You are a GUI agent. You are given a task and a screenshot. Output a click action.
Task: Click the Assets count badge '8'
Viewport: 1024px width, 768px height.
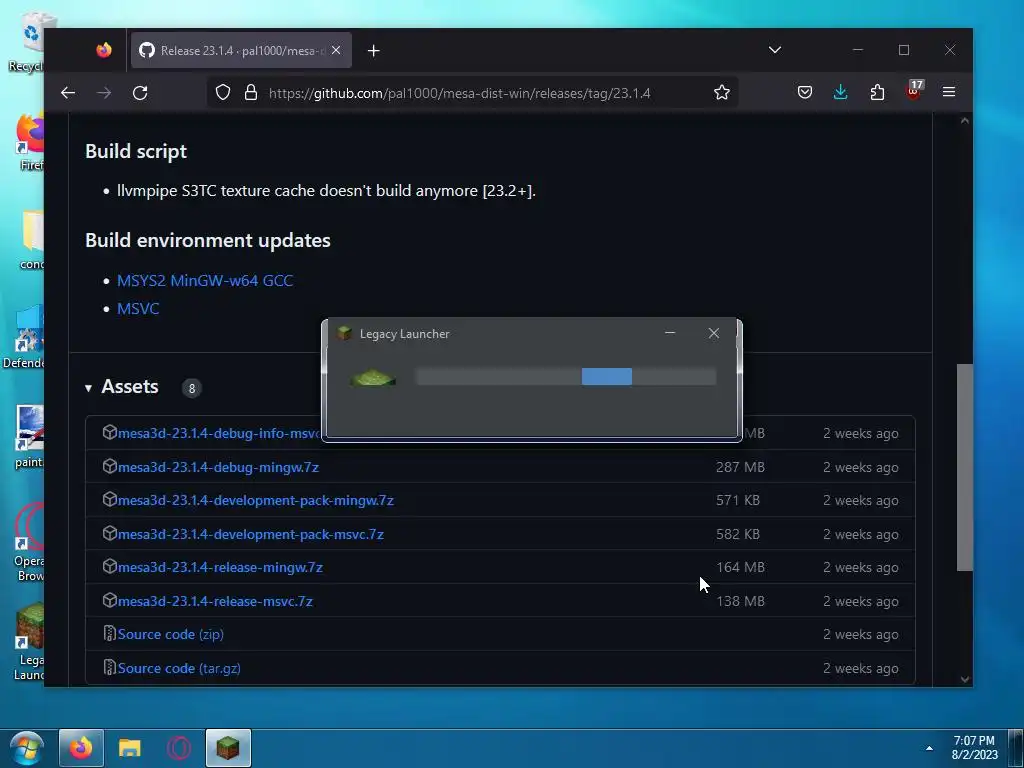pyautogui.click(x=191, y=389)
